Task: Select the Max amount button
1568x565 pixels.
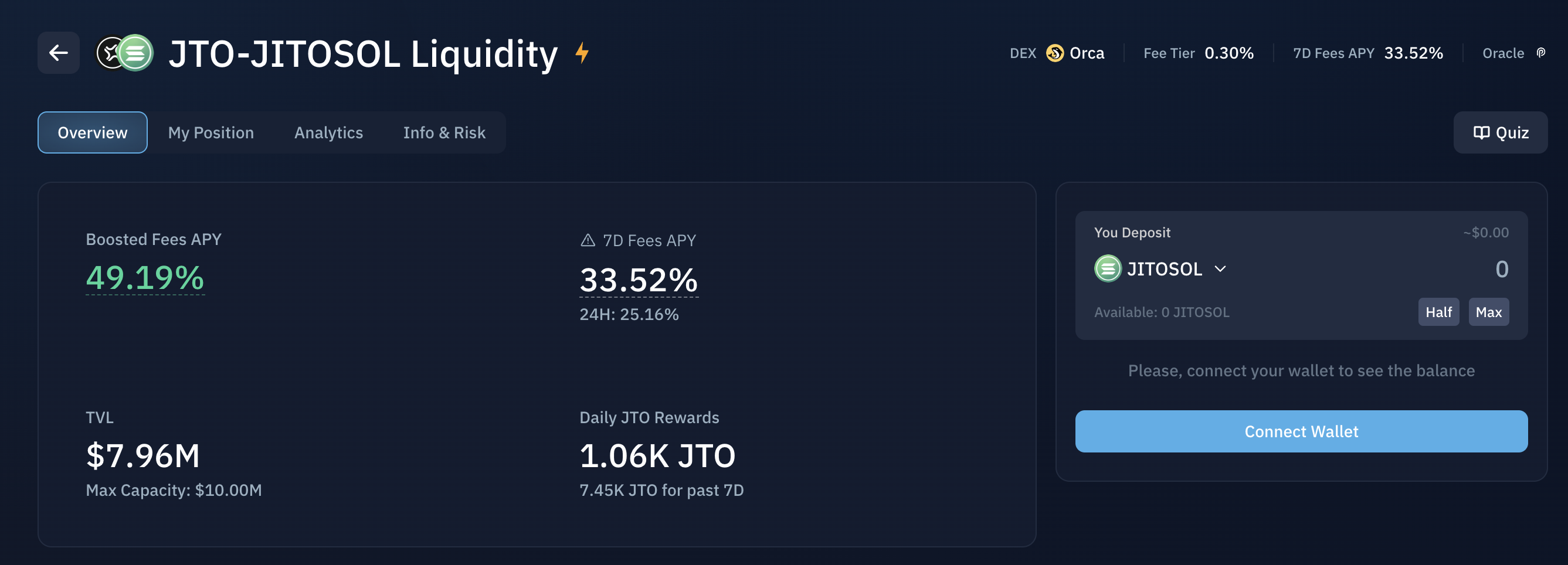Action: tap(1488, 312)
